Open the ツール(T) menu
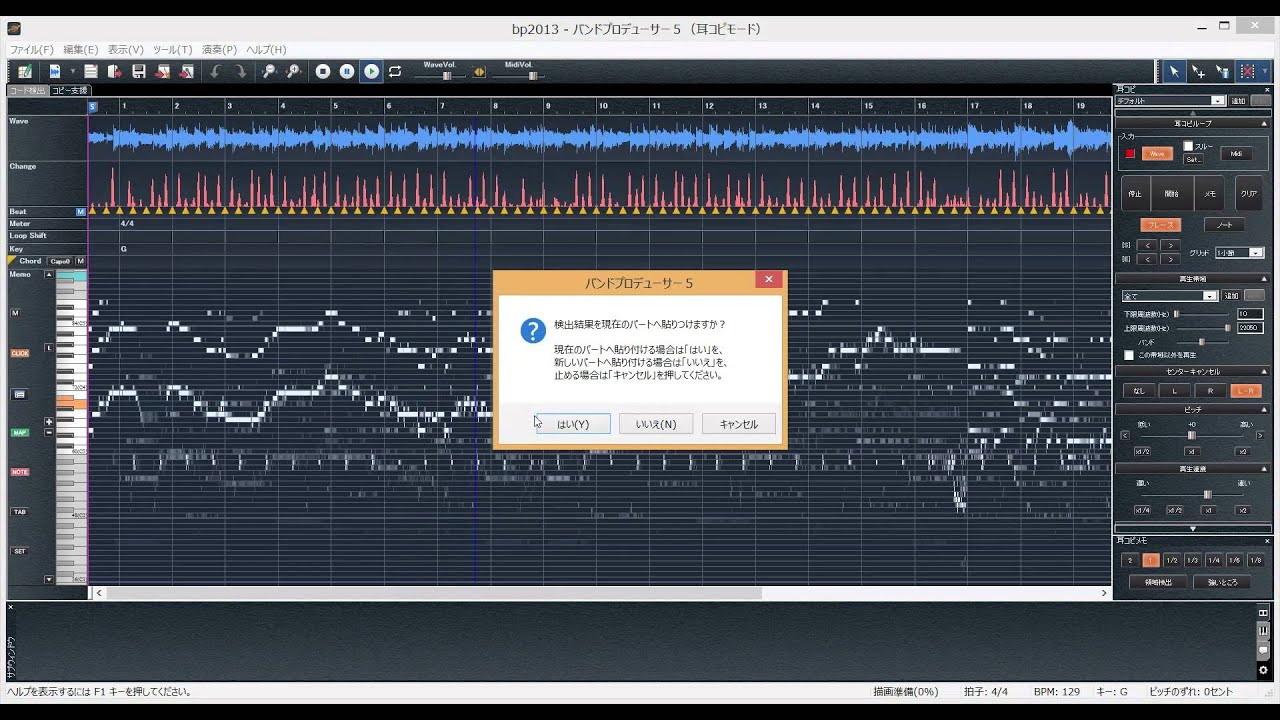The image size is (1280, 720). (173, 49)
